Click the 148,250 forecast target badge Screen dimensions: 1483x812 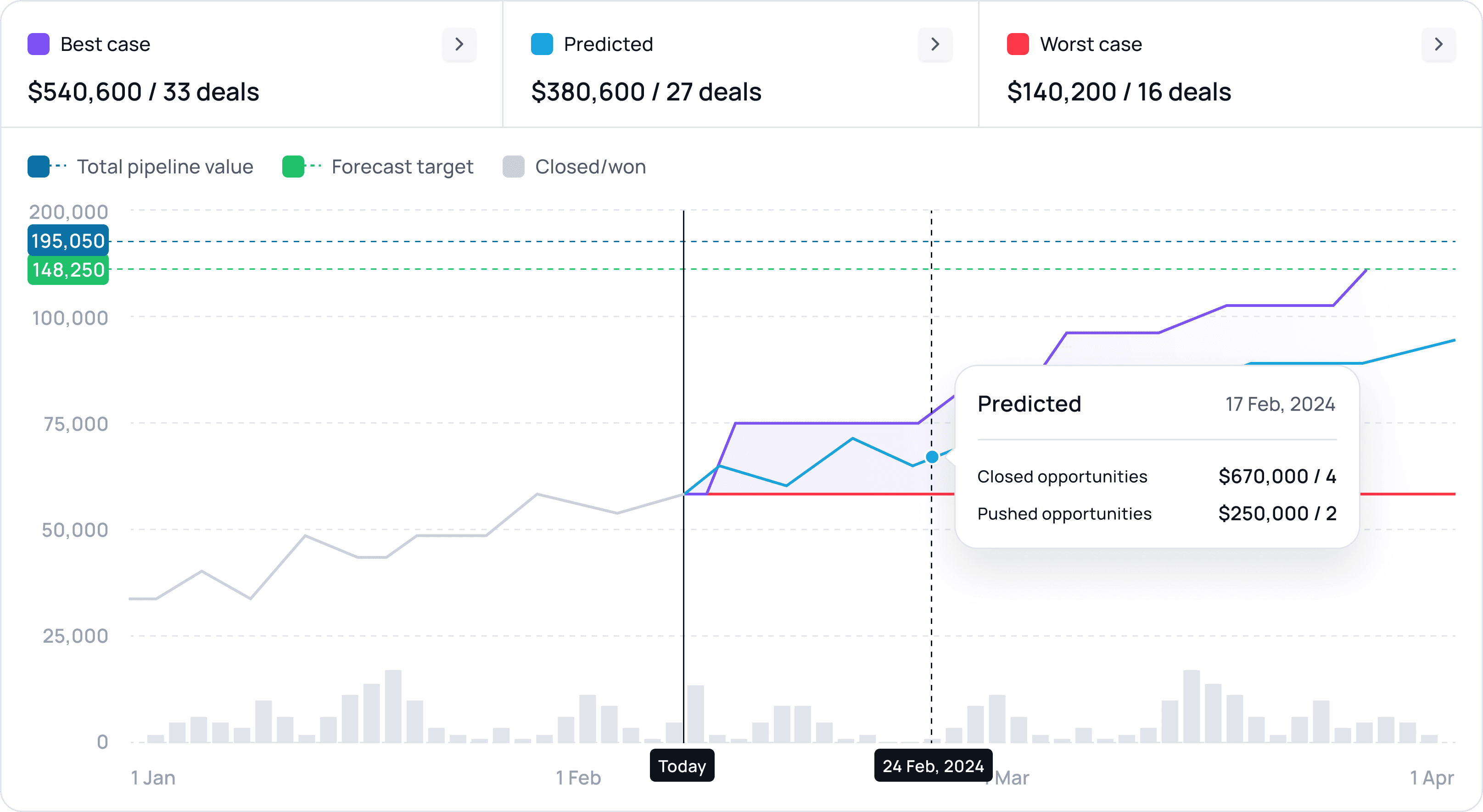pos(68,270)
